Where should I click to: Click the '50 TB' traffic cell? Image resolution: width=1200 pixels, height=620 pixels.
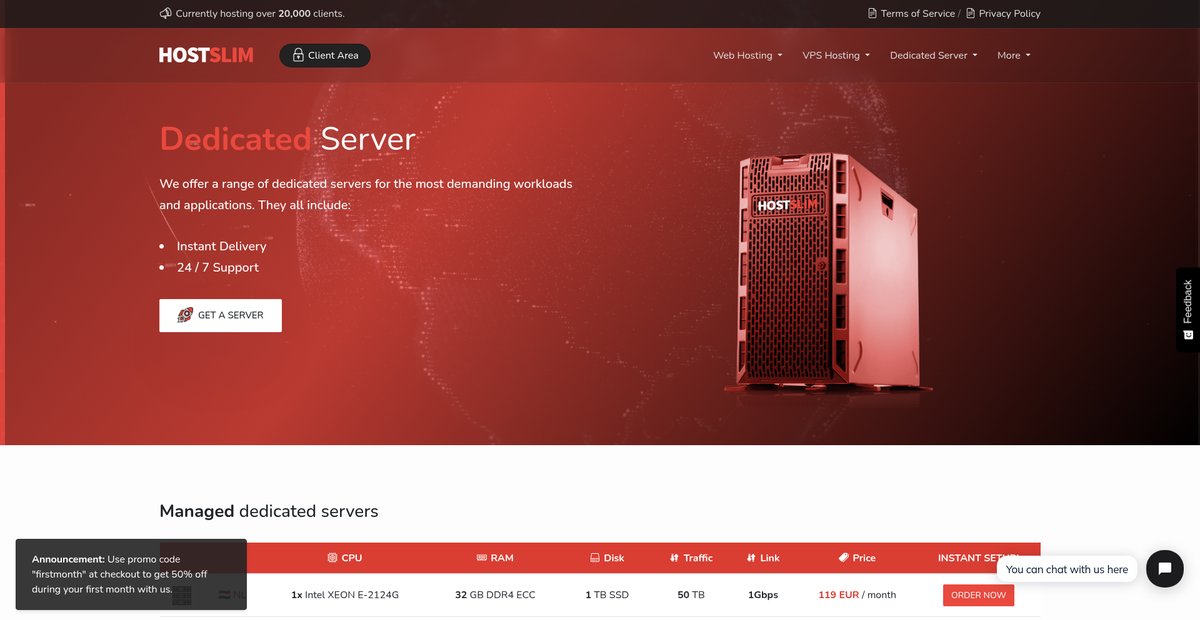coord(691,595)
